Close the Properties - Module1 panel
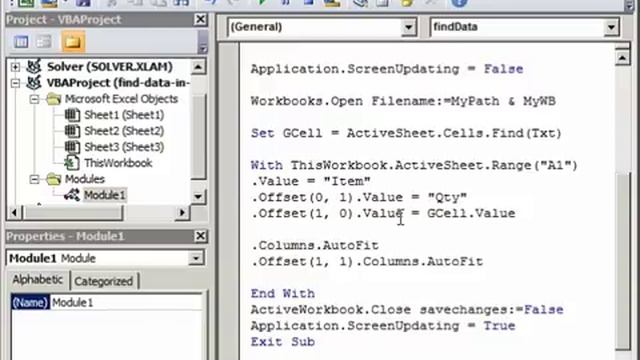640x360 pixels. pyautogui.click(x=200, y=236)
